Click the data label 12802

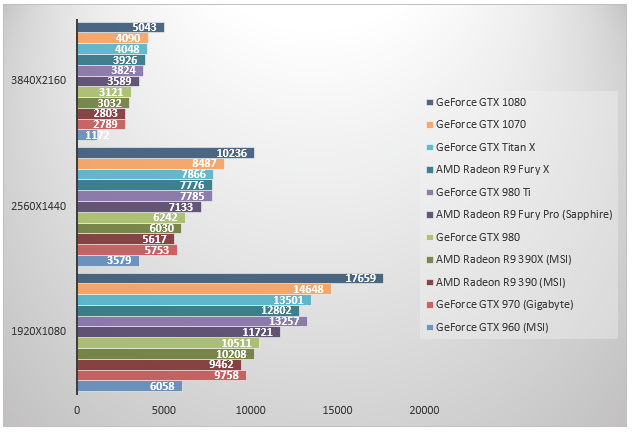[276, 310]
